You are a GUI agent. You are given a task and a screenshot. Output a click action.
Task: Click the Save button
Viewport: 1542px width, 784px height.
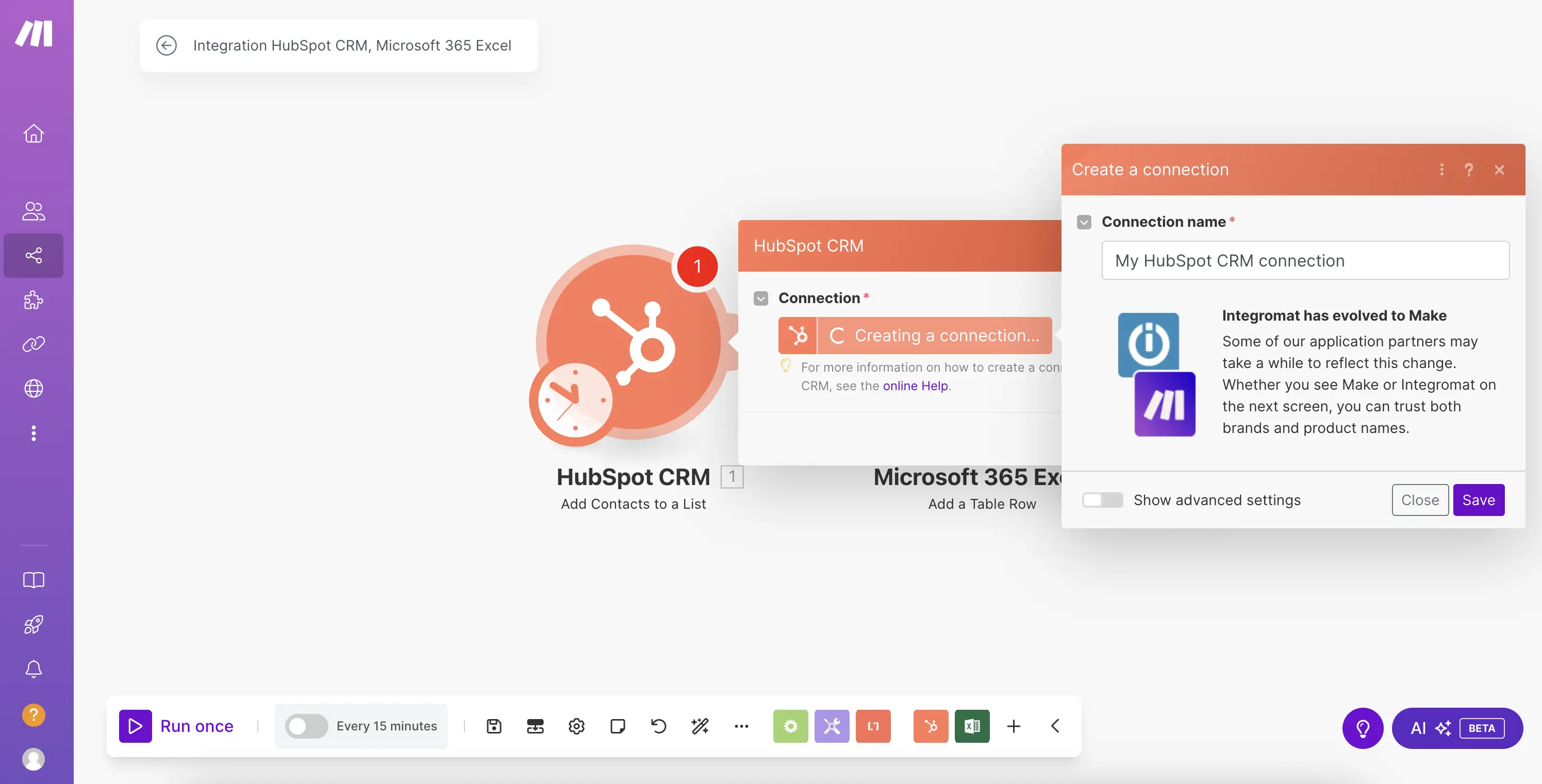(1479, 499)
